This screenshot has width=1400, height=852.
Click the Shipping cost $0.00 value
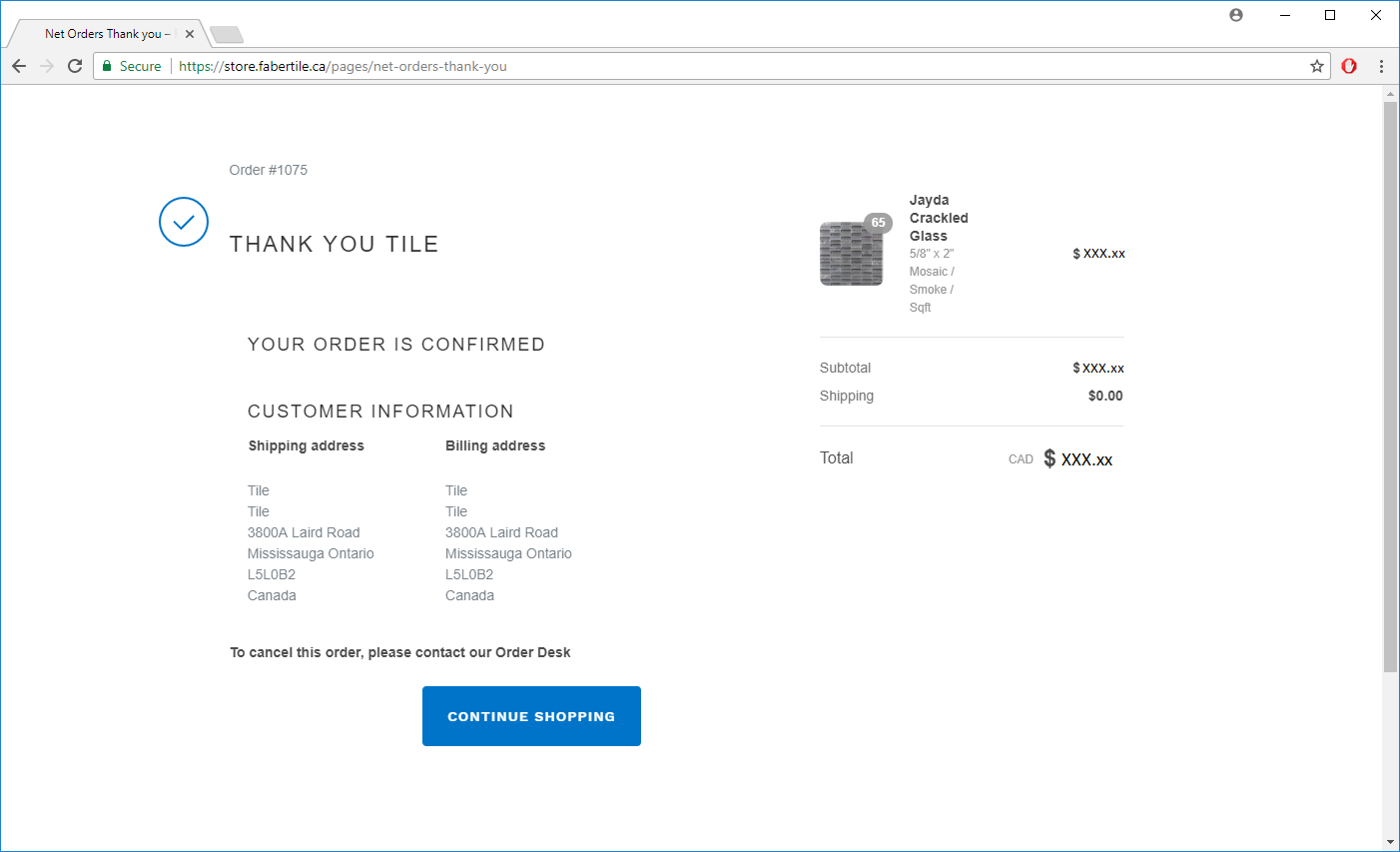click(1105, 396)
